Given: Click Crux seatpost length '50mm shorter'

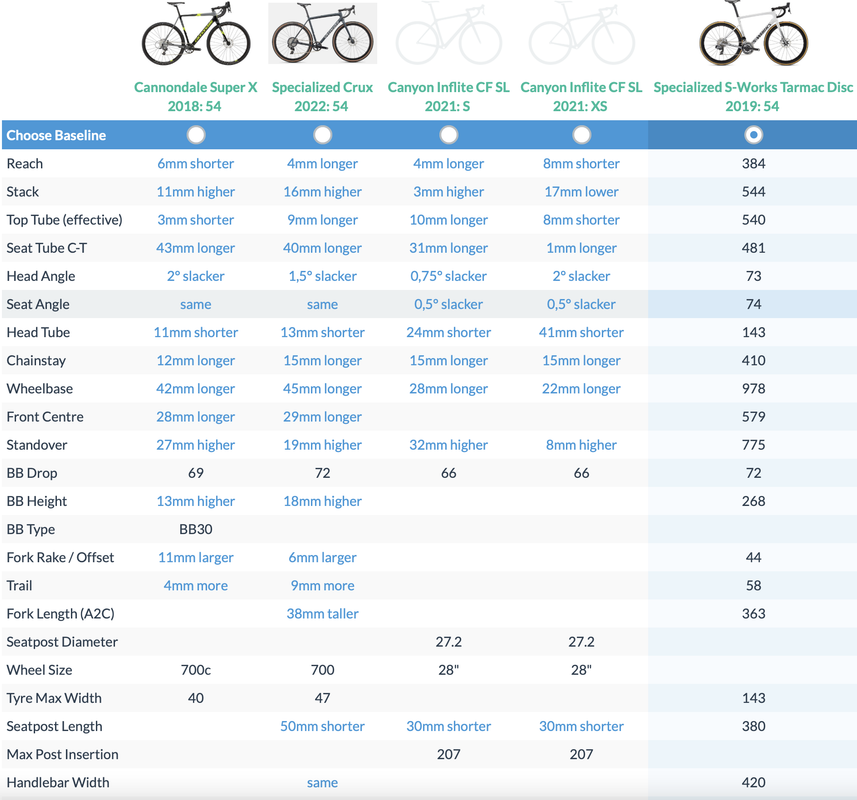Looking at the screenshot, I should tap(322, 726).
